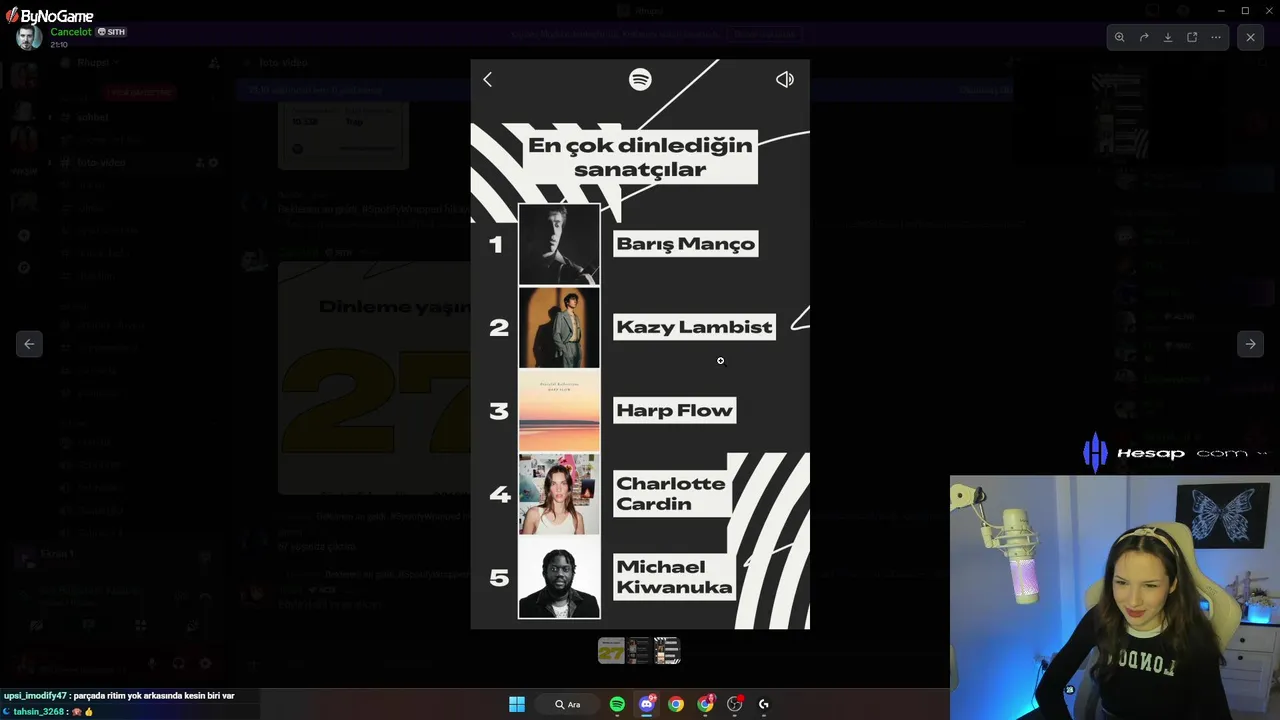This screenshot has height=720, width=1280.
Task: Zoom in with the magnifier icon
Action: 1120,37
